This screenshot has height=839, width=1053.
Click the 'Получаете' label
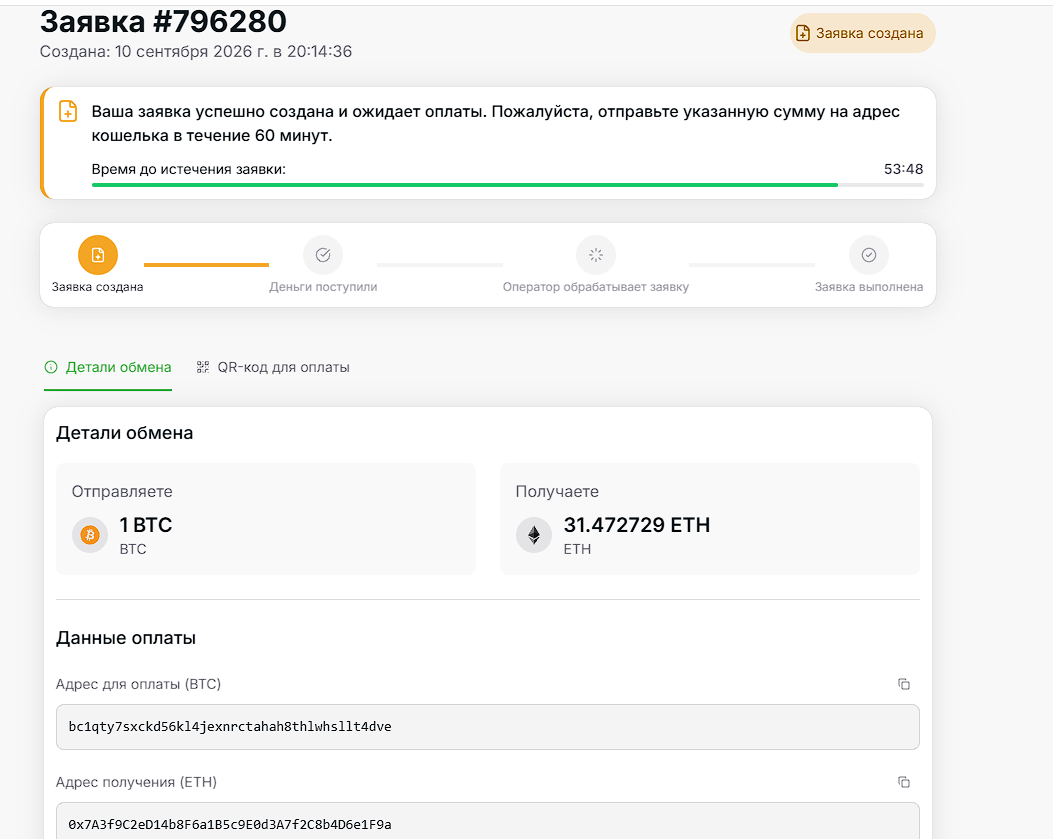coord(557,492)
